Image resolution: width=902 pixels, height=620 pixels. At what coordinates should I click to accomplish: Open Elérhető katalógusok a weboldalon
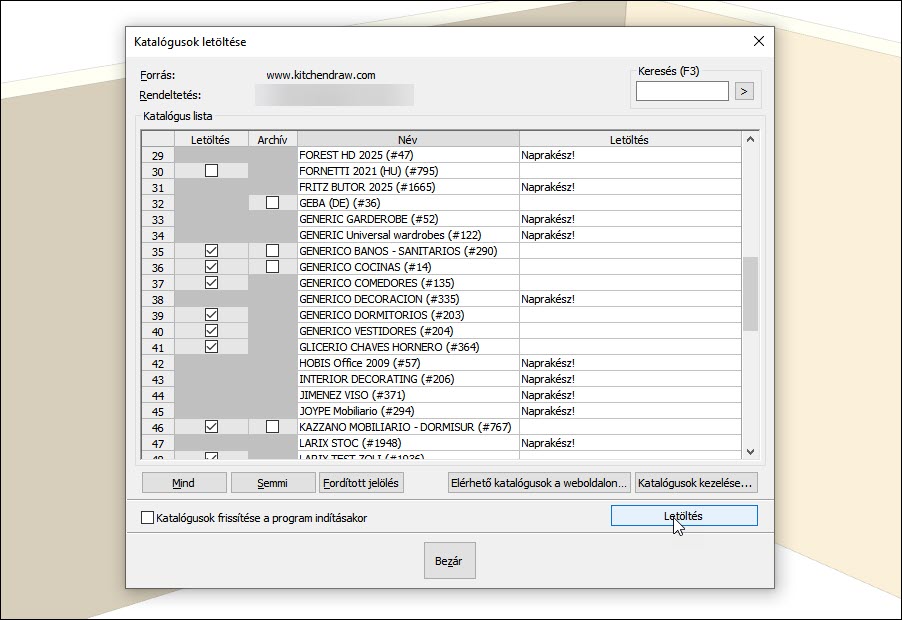(539, 483)
